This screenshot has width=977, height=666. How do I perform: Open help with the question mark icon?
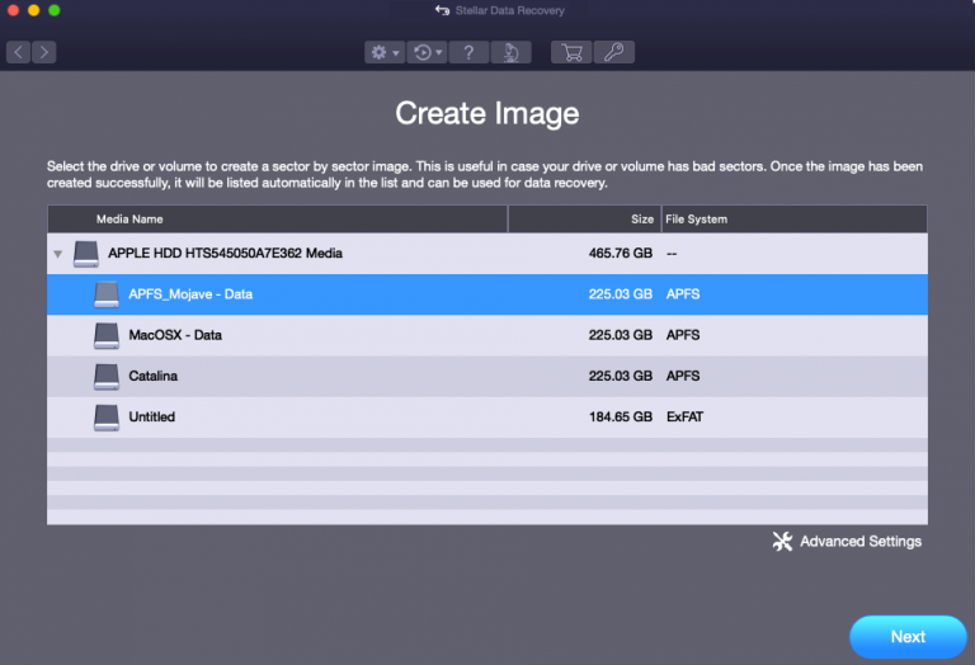pos(468,53)
